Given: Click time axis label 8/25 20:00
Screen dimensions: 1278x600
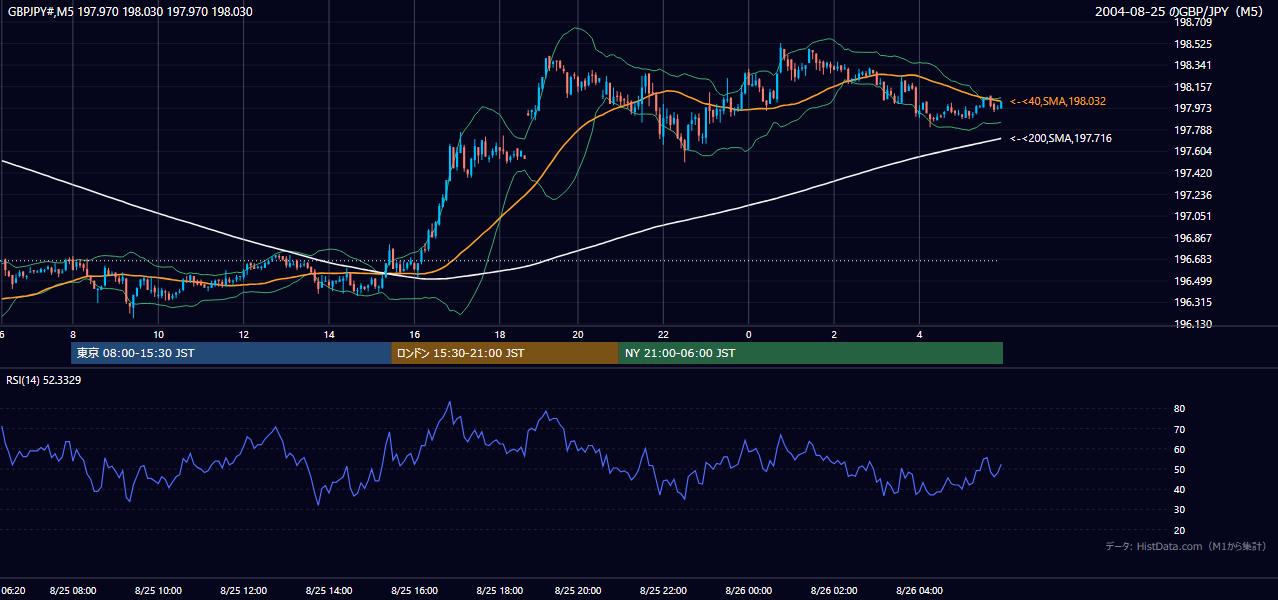Looking at the screenshot, I should (x=577, y=591).
